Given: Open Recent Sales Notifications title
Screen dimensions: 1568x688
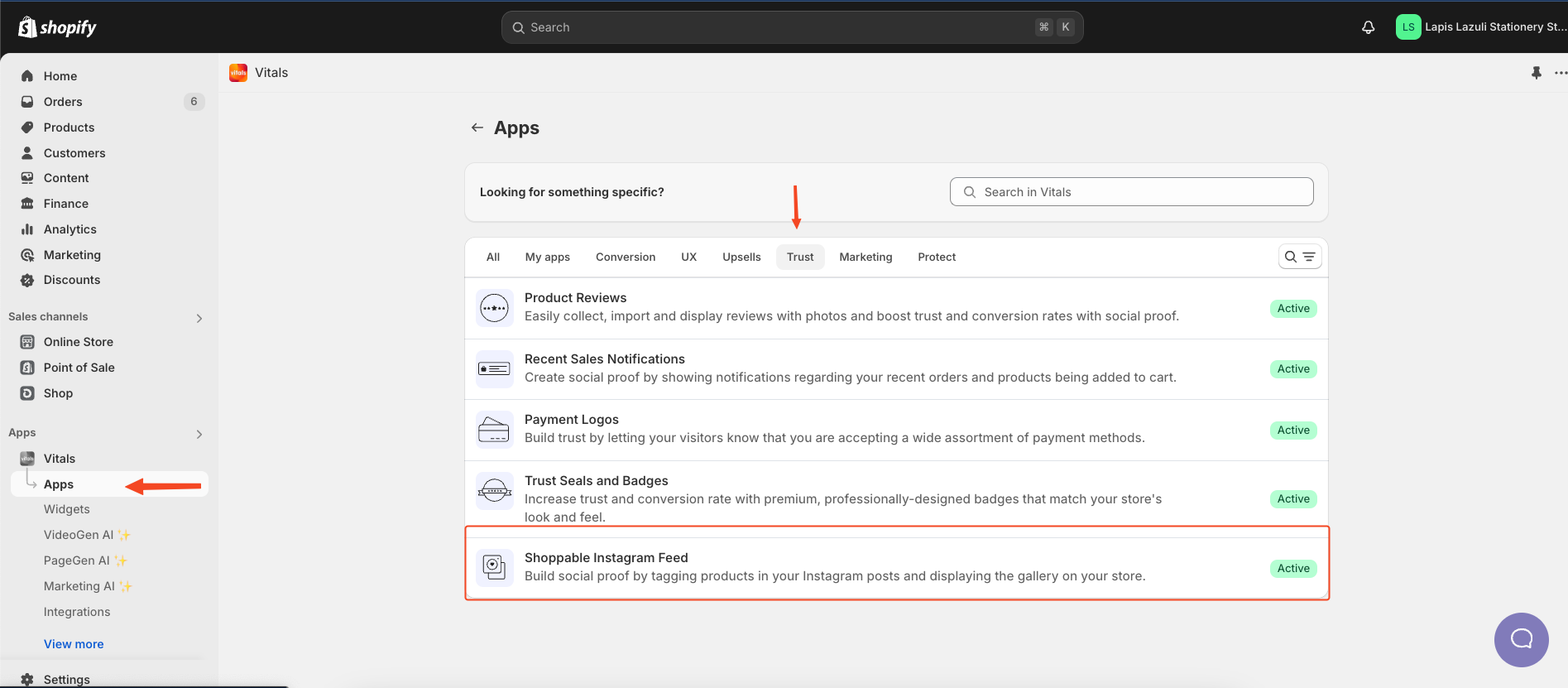Looking at the screenshot, I should pos(605,359).
